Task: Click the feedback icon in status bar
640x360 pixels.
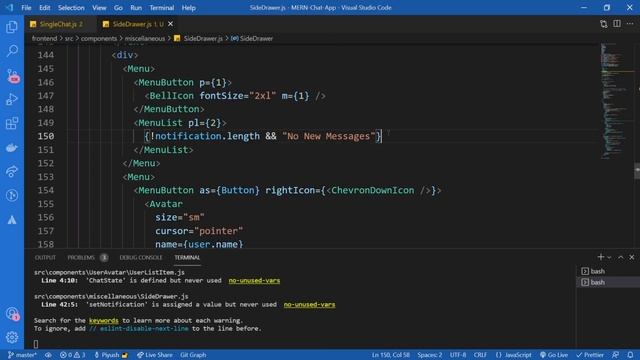Action: [x=616, y=355]
